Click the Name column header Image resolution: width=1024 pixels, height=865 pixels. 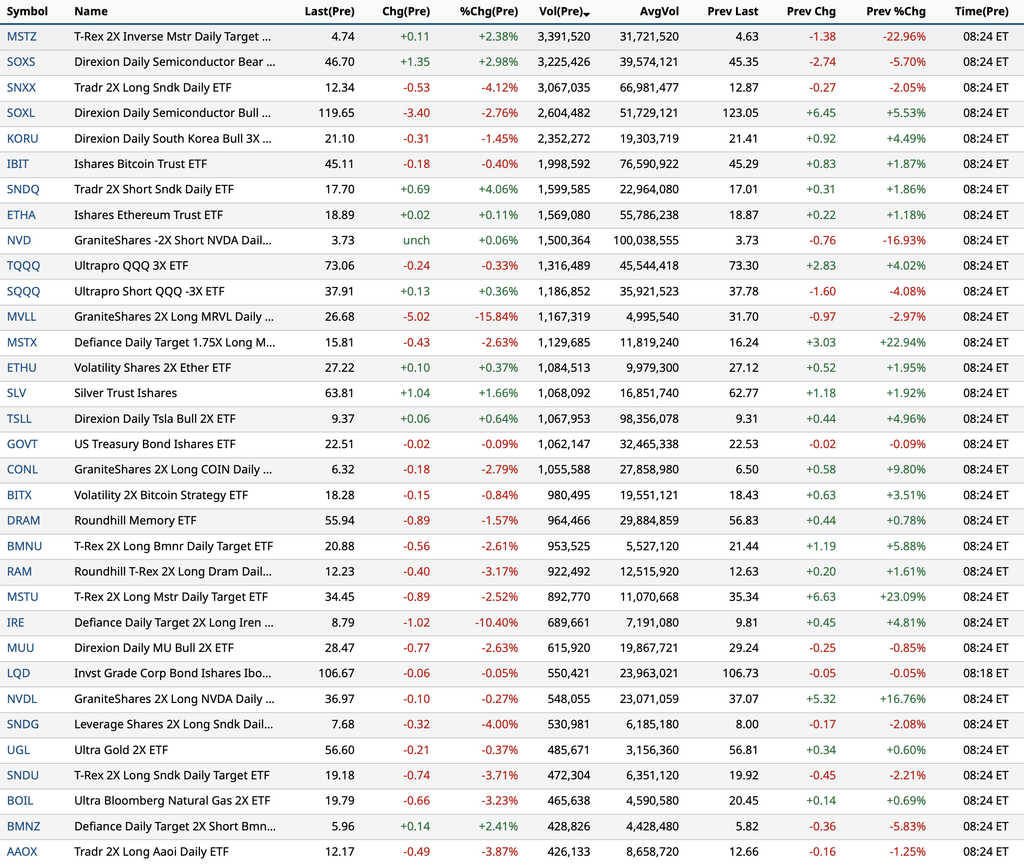point(91,11)
